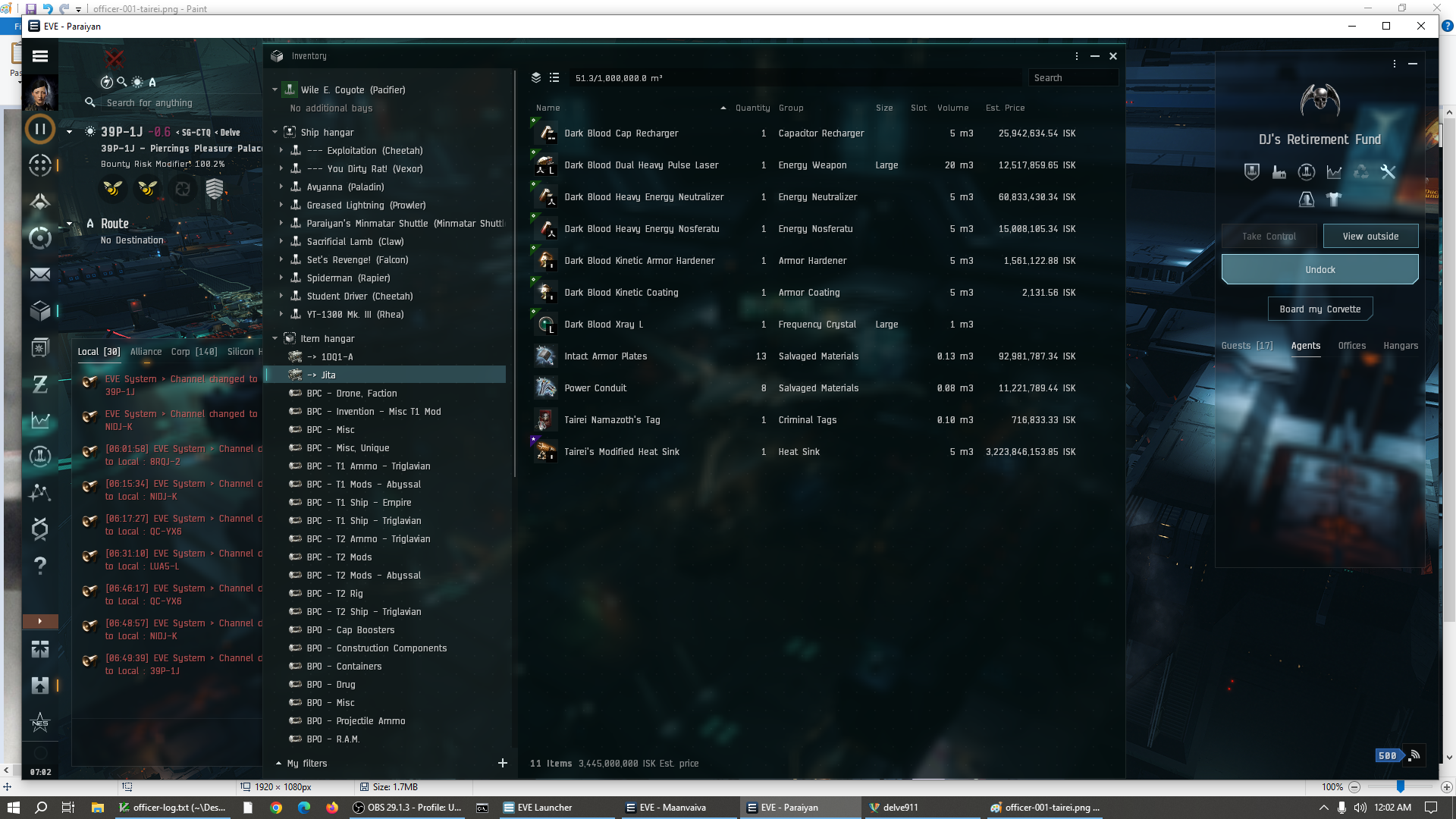Open the station shirt apparel icon

(1334, 199)
